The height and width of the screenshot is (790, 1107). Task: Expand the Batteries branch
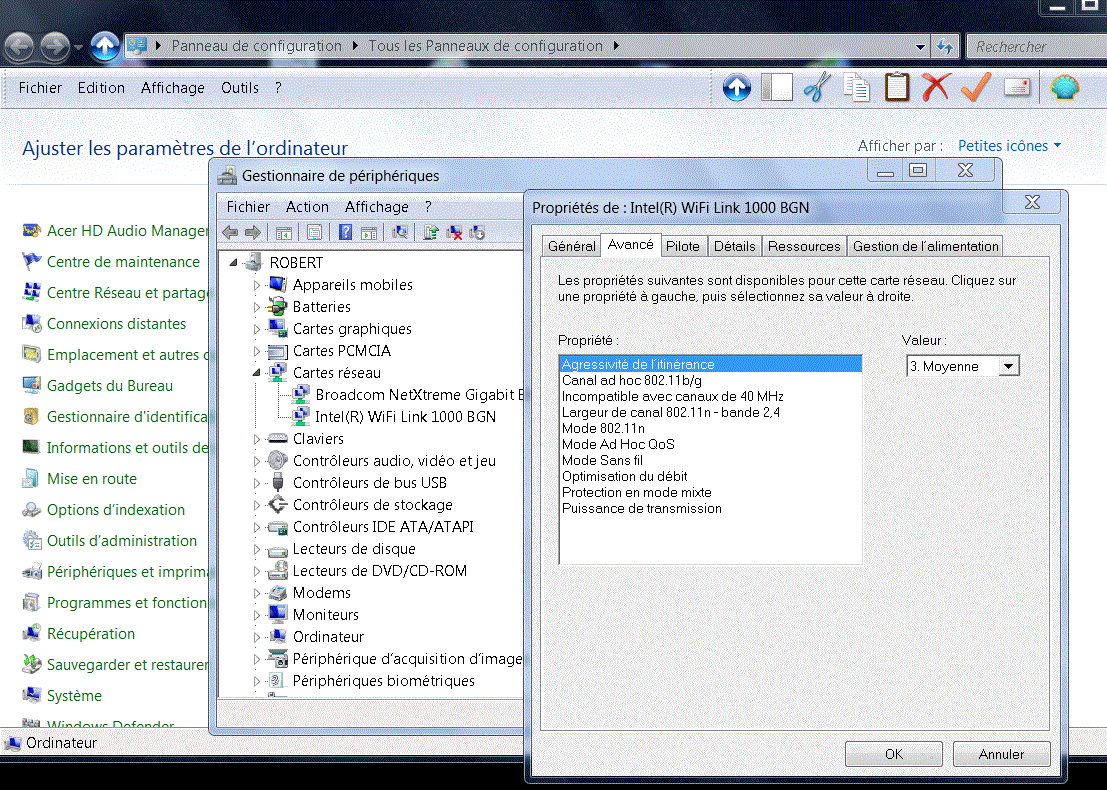tap(257, 307)
